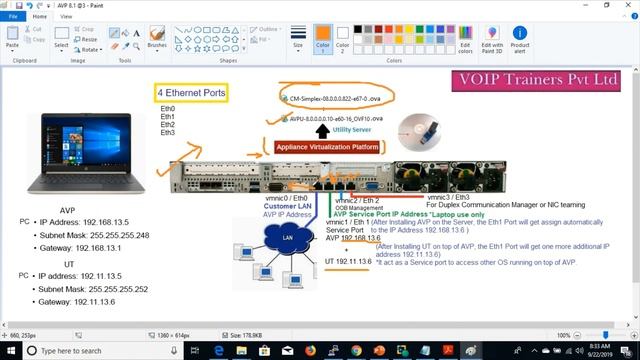Choose the Right arrow shape
This screenshot has width=640, height=360.
coord(216,39)
